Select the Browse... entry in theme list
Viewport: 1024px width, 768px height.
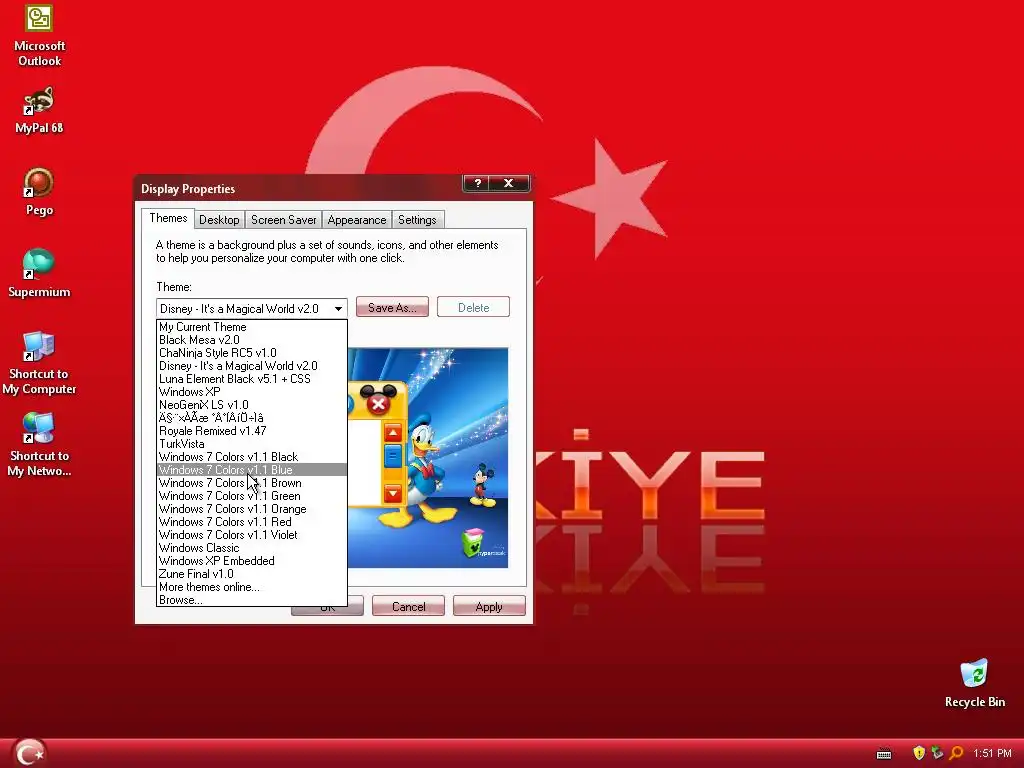251,600
